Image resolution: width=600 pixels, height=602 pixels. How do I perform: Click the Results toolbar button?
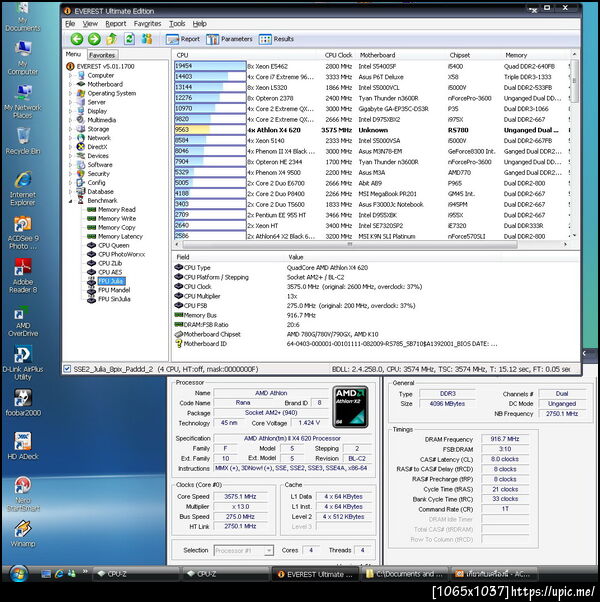point(277,39)
